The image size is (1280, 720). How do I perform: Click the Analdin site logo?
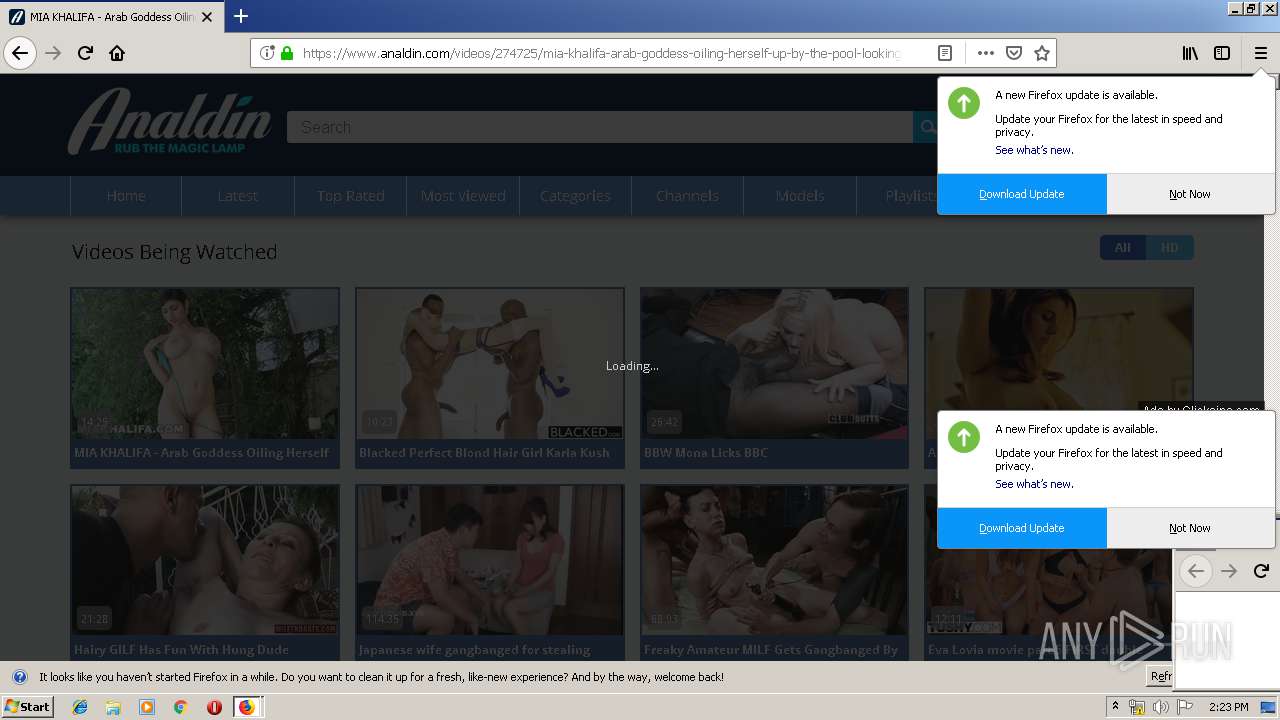pos(170,121)
